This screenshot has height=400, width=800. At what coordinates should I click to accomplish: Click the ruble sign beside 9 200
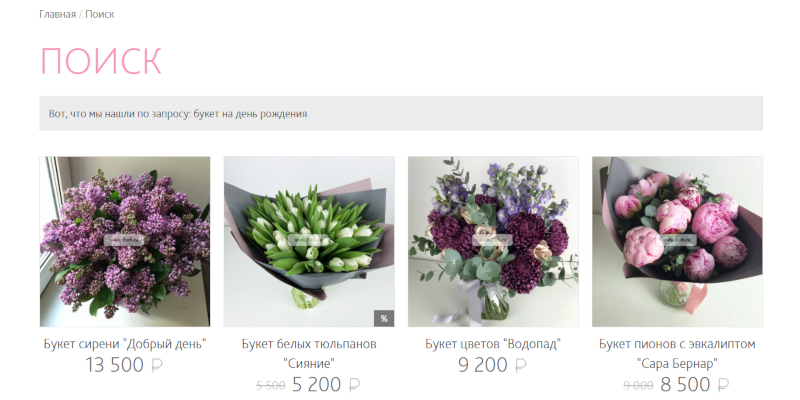pos(520,366)
